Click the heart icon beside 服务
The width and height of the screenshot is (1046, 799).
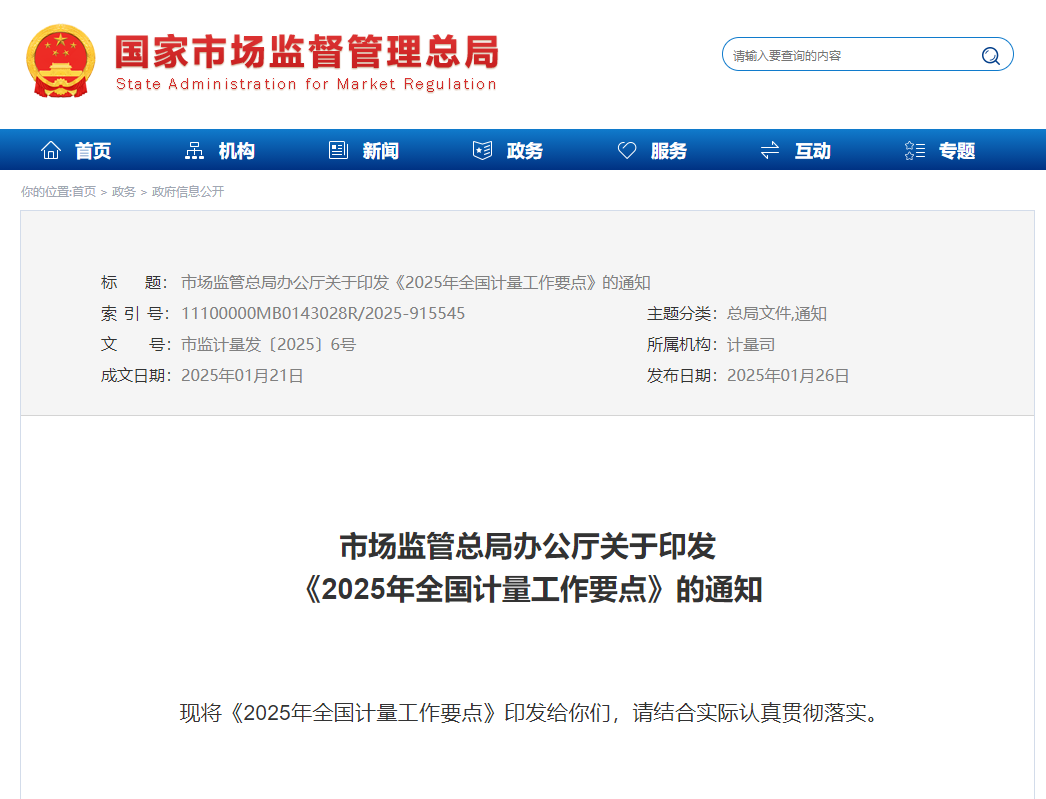pyautogui.click(x=627, y=151)
